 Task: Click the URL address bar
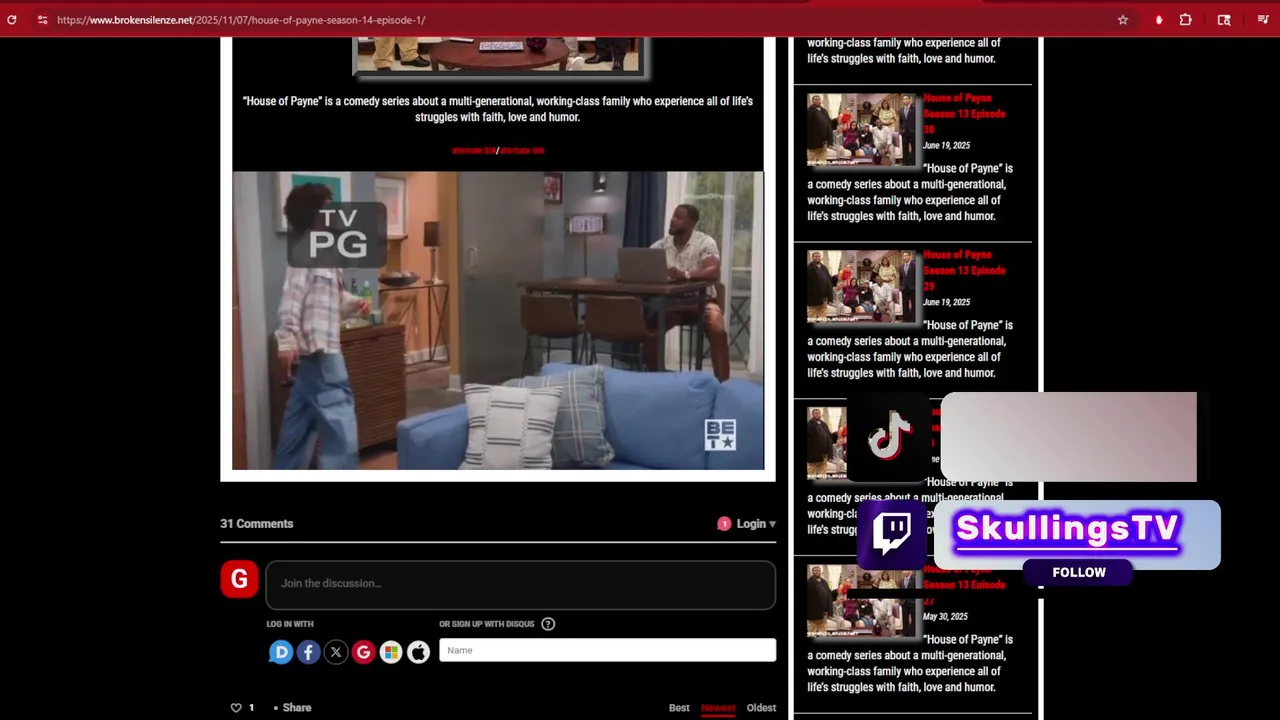point(580,20)
